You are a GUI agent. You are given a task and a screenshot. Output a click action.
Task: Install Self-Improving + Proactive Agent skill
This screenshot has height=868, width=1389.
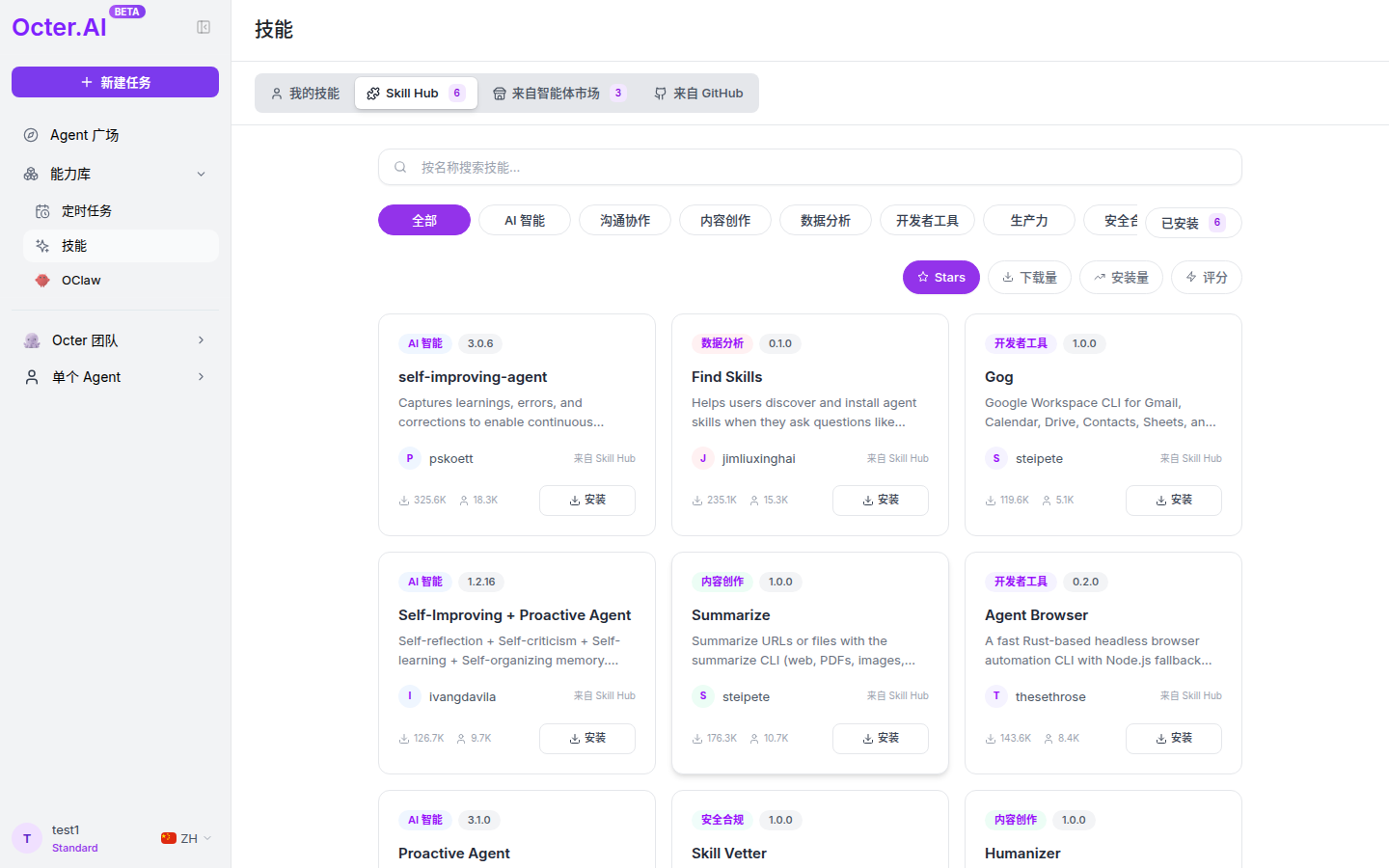[587, 739]
